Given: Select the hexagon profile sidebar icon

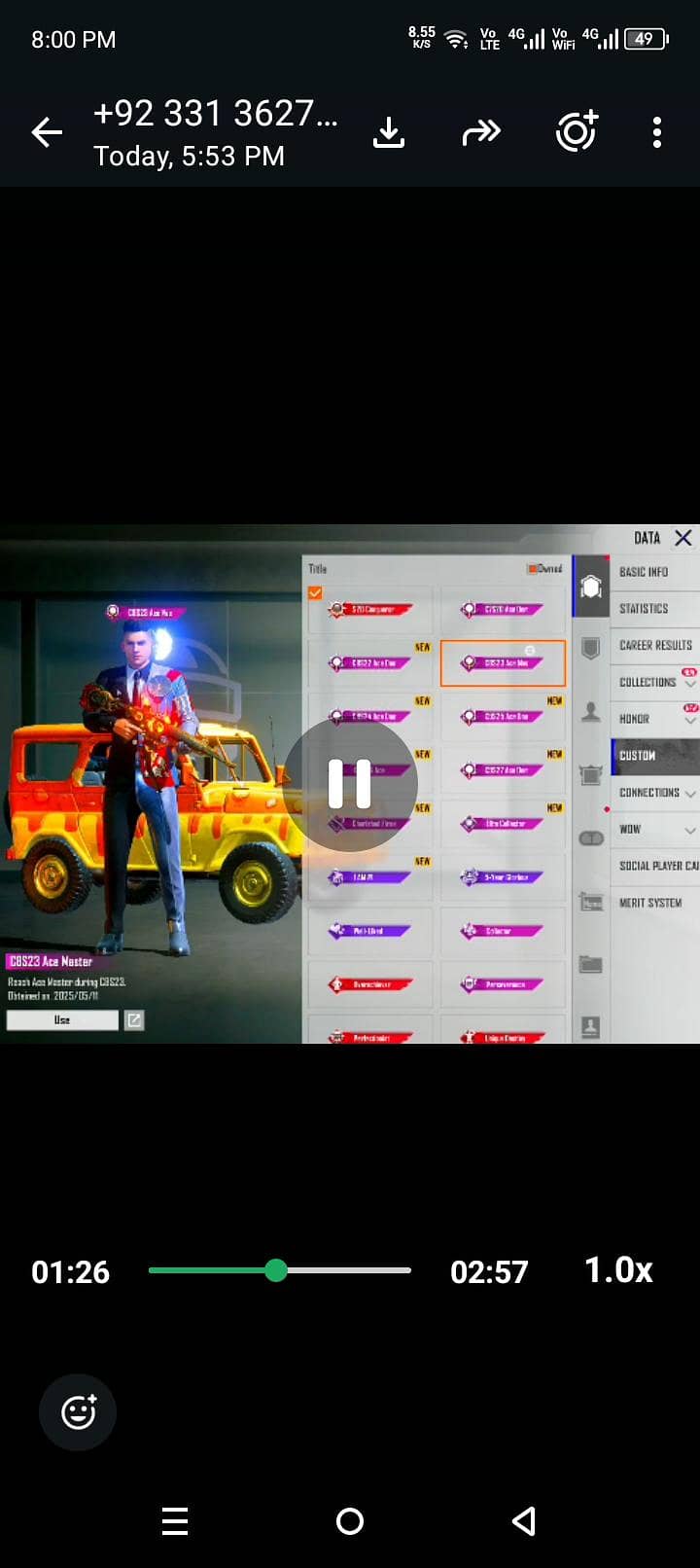Looking at the screenshot, I should [x=591, y=587].
